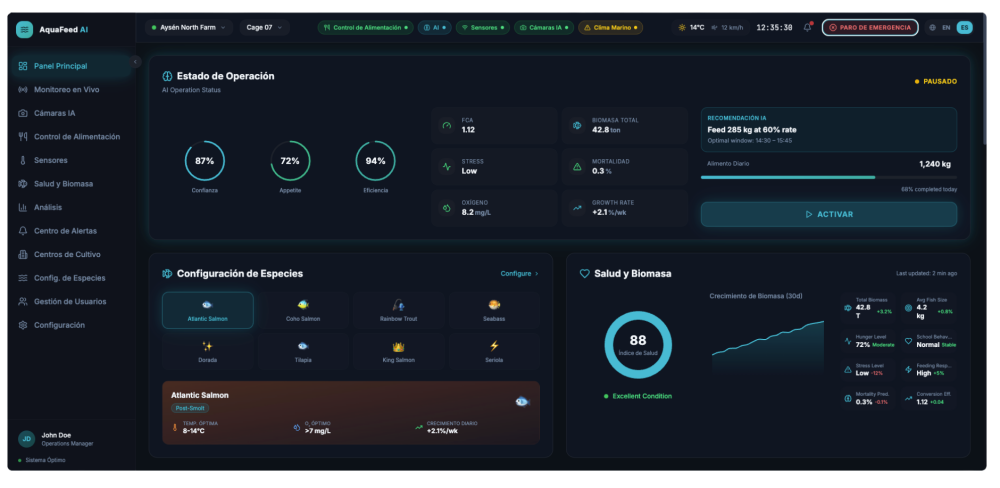Viewport: 1000px width, 488px height.
Task: Open Panel Principal in the sidebar
Action: (x=70, y=66)
